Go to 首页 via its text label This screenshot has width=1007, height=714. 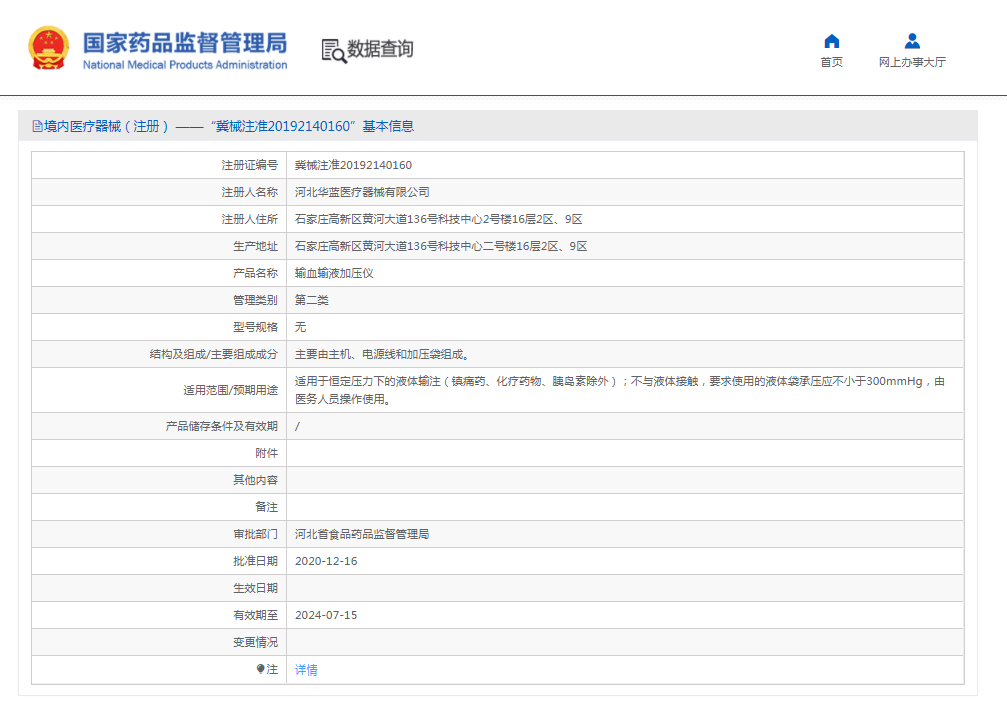(x=831, y=62)
